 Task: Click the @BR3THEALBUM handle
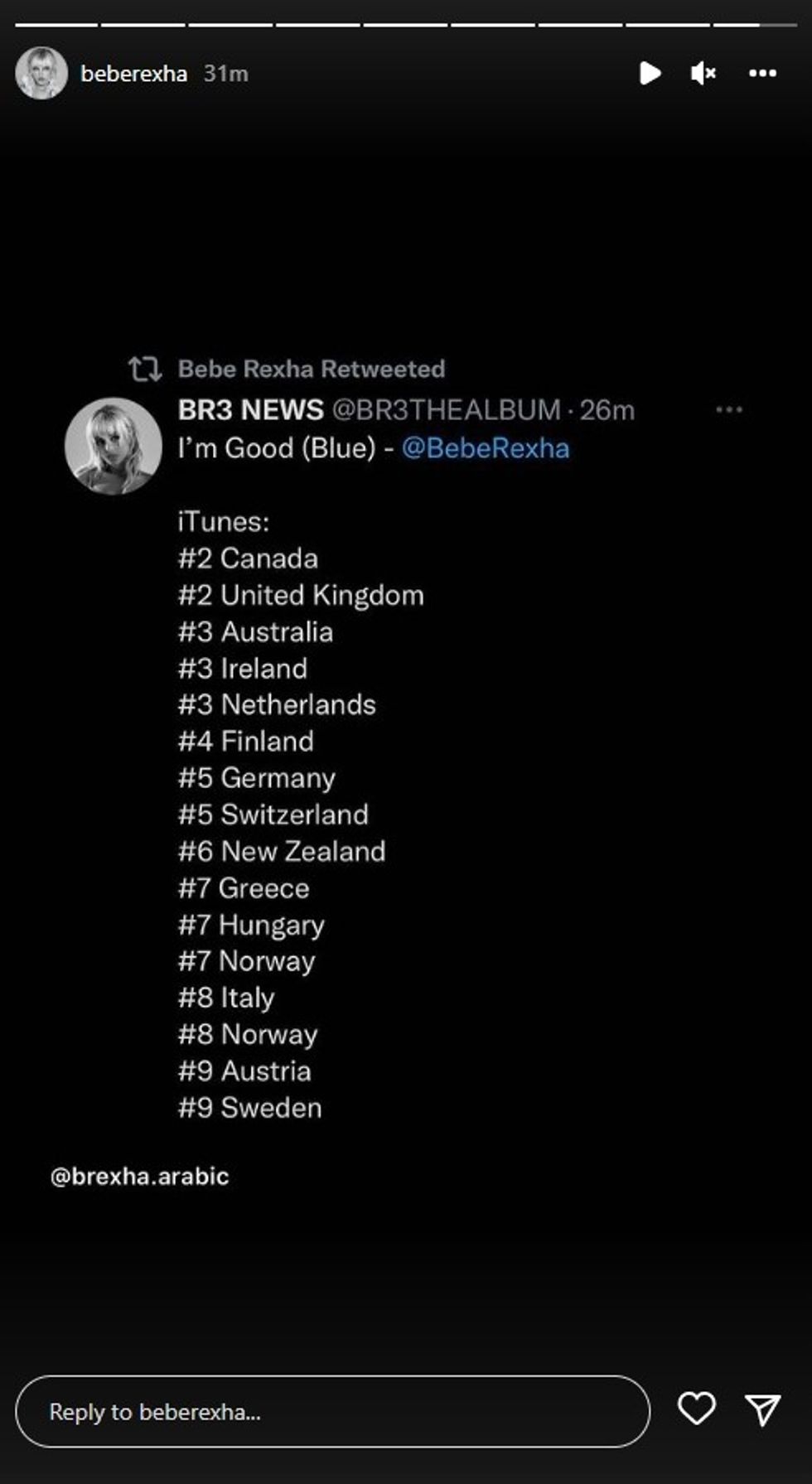447,410
